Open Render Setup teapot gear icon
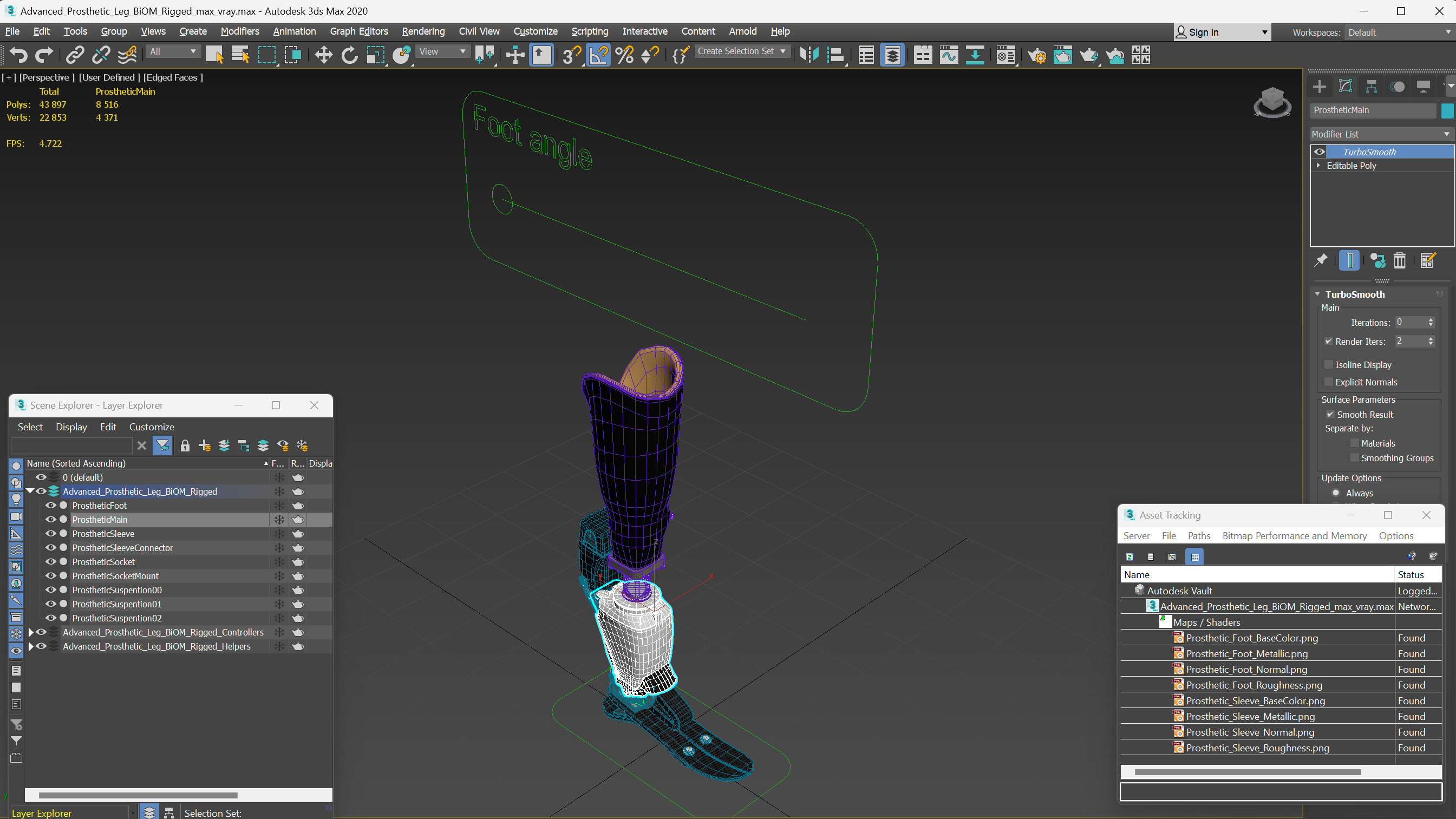 coord(1036,55)
